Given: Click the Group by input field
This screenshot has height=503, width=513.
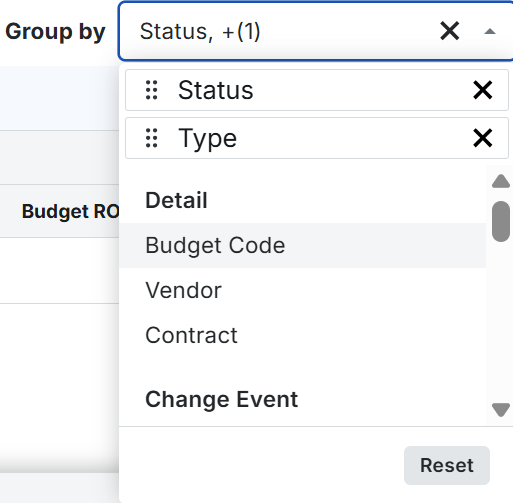Looking at the screenshot, I should 316,31.
